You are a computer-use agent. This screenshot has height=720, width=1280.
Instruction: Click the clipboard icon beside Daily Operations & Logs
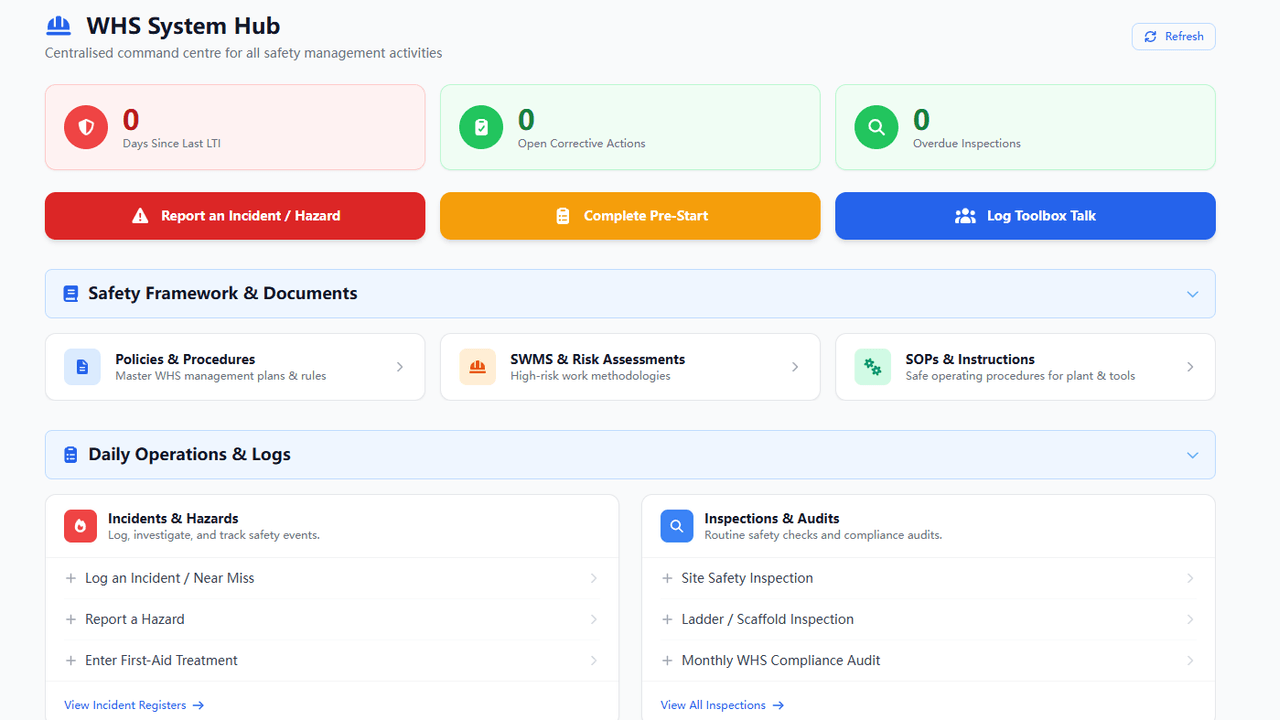tap(70, 455)
